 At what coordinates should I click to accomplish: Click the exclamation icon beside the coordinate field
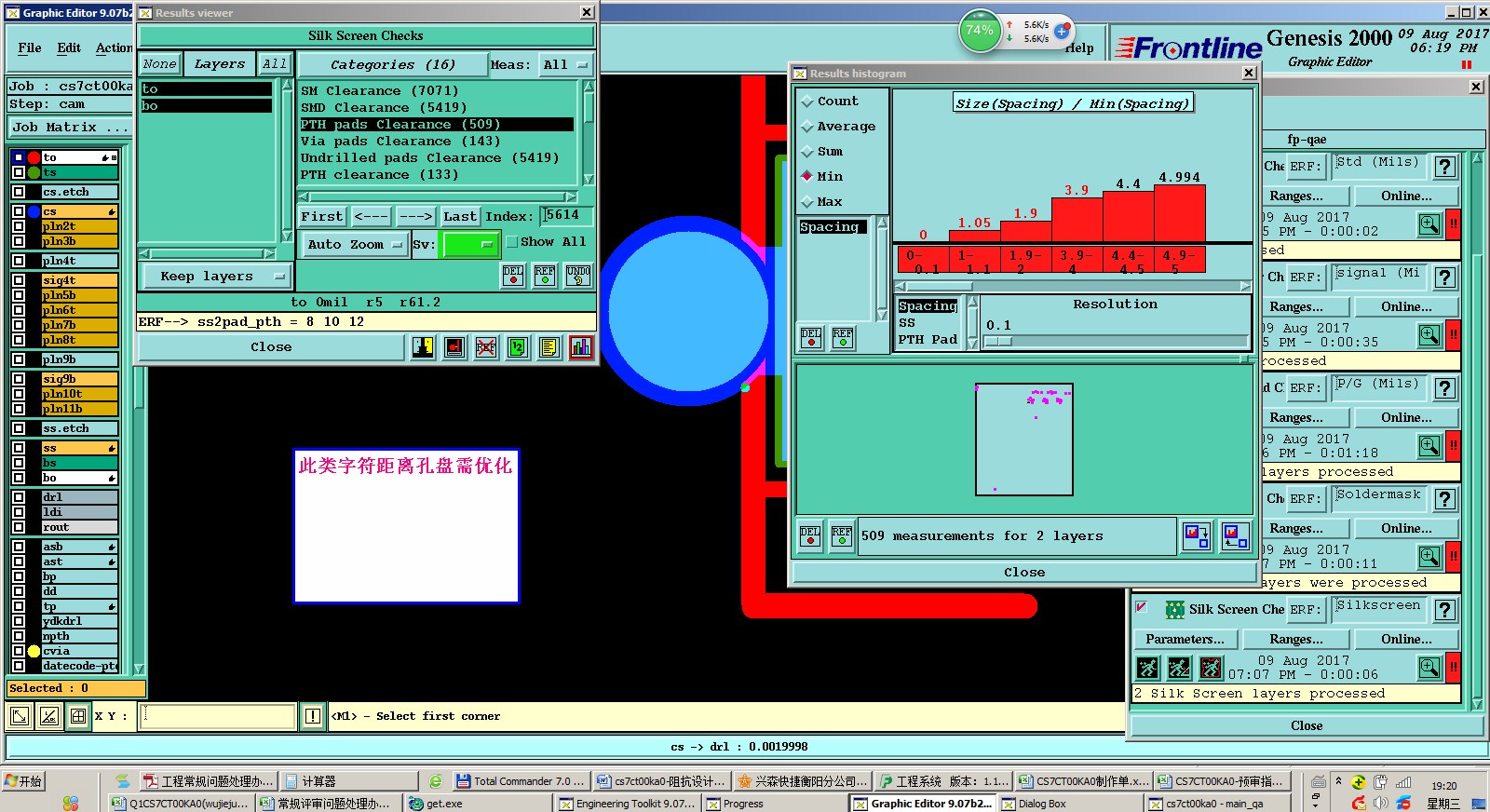point(313,716)
